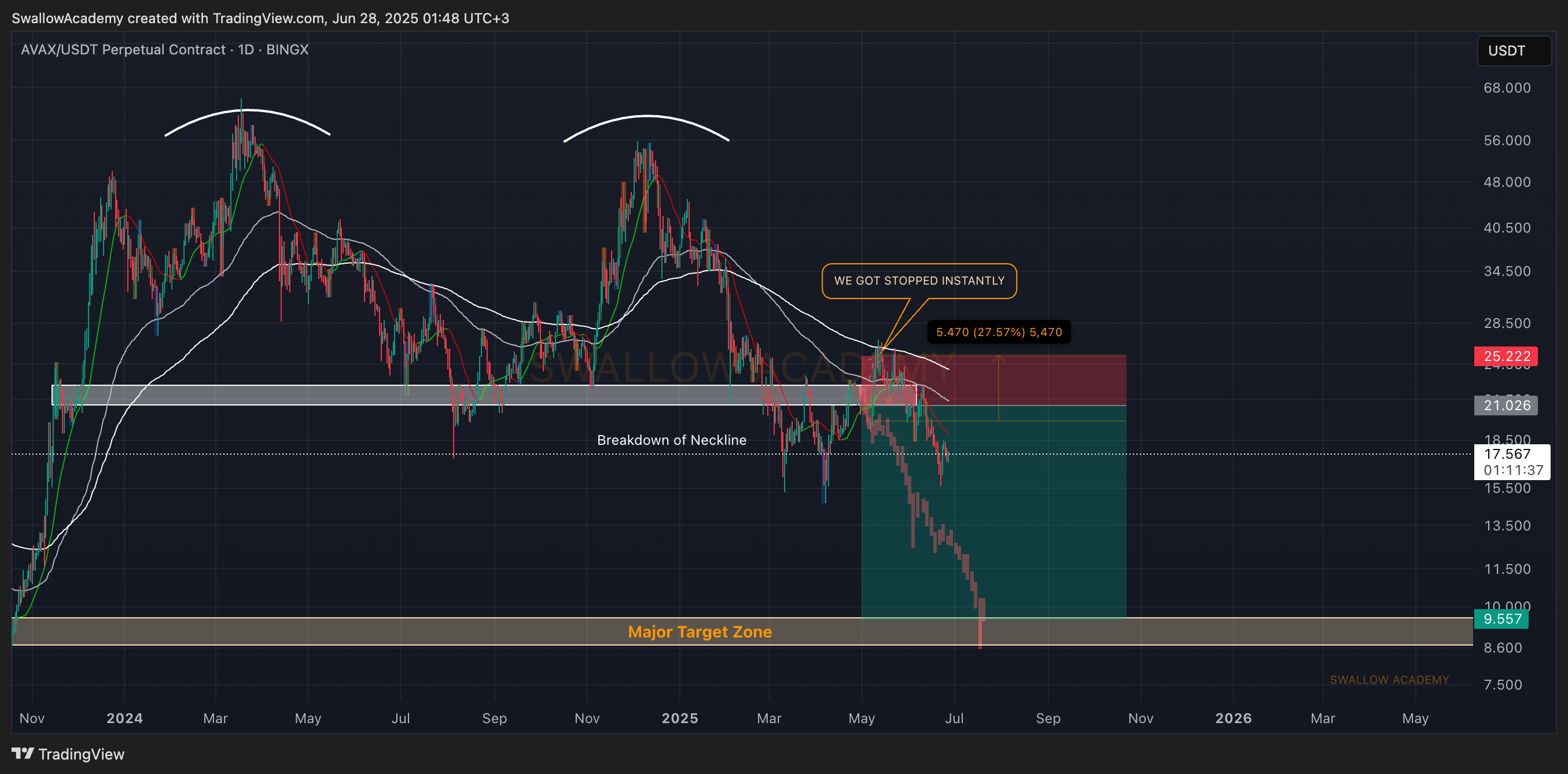Click the TradingView logo
The height and width of the screenshot is (774, 1568).
click(68, 754)
